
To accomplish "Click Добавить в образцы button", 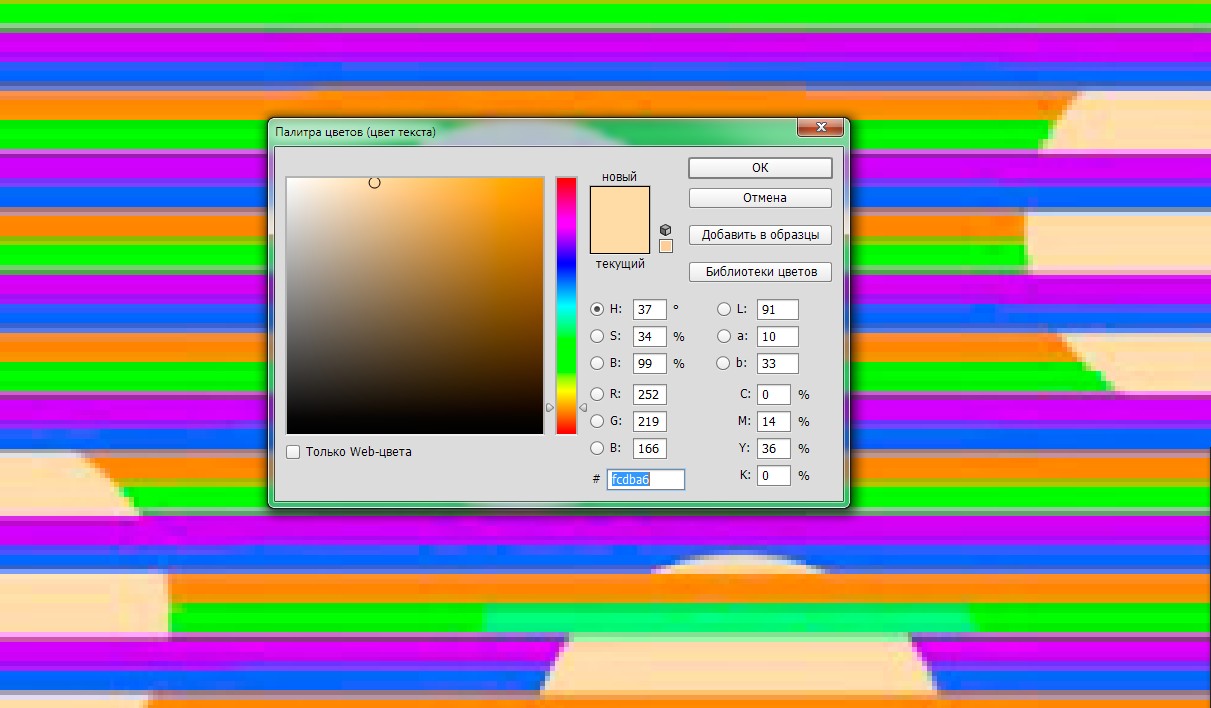I will coord(760,235).
